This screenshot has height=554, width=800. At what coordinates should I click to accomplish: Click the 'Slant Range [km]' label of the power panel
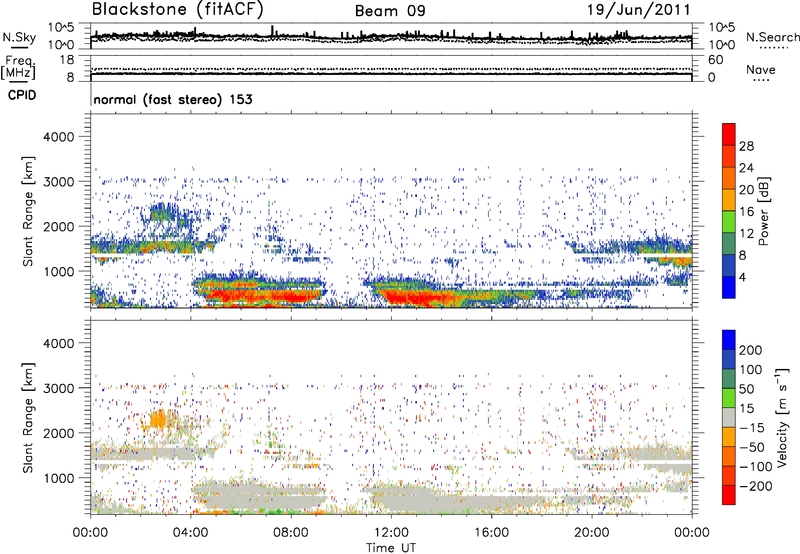[28, 211]
